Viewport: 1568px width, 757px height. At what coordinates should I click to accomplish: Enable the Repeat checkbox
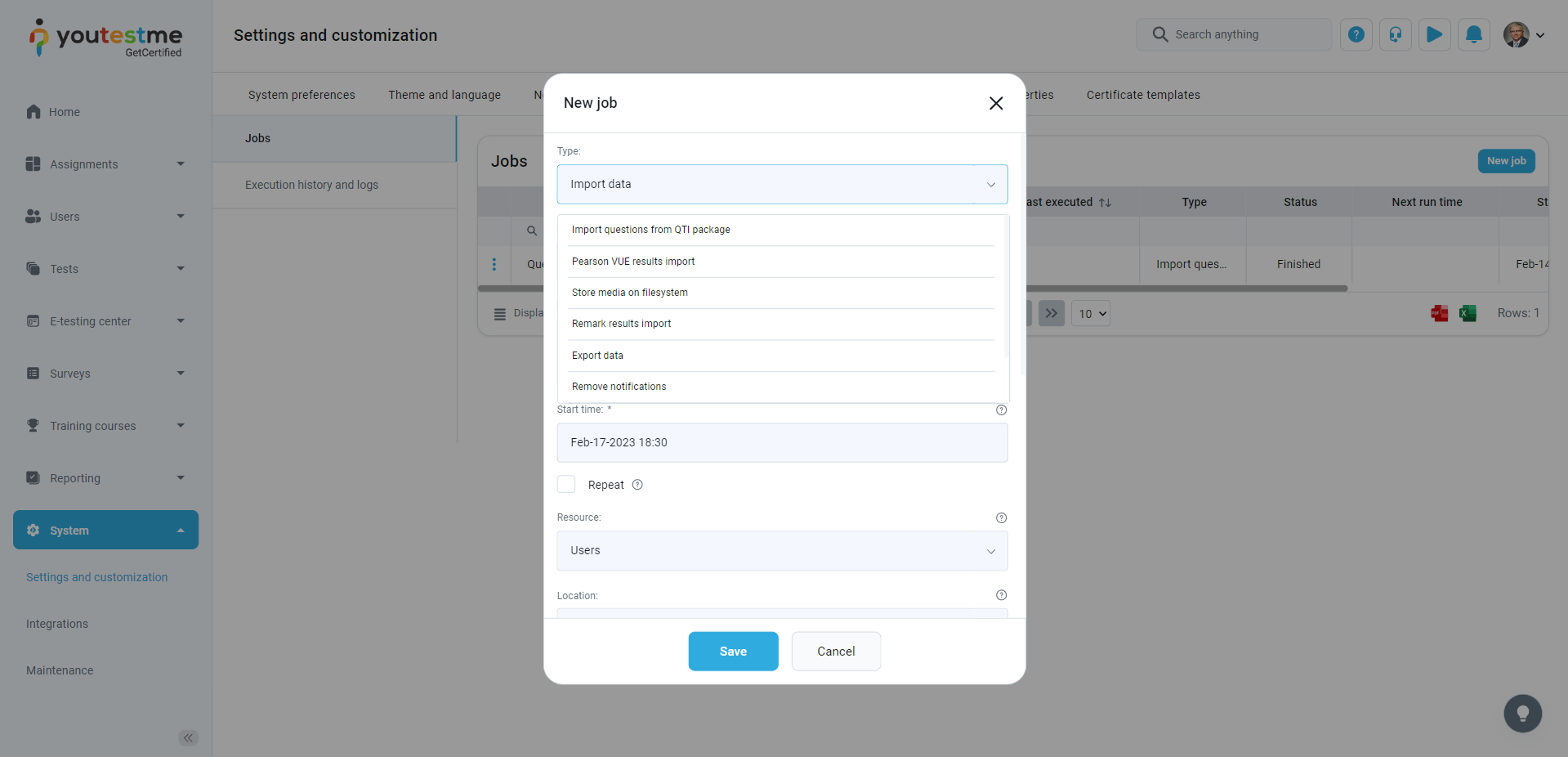point(566,485)
